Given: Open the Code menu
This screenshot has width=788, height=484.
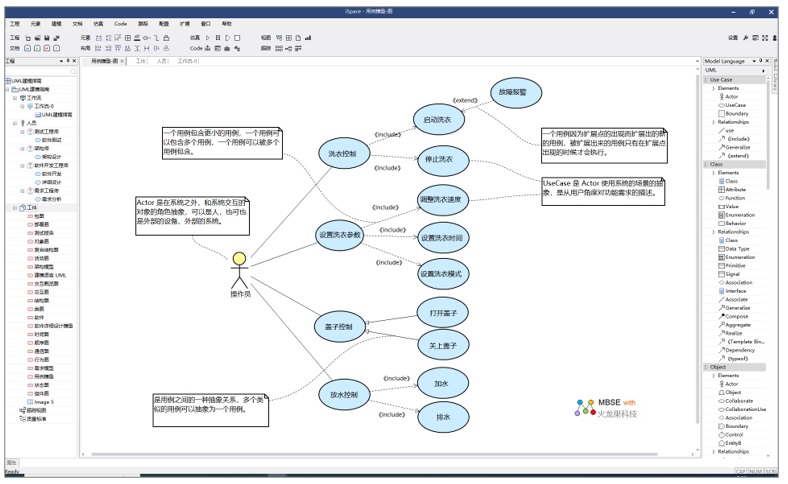Looking at the screenshot, I should [120, 22].
